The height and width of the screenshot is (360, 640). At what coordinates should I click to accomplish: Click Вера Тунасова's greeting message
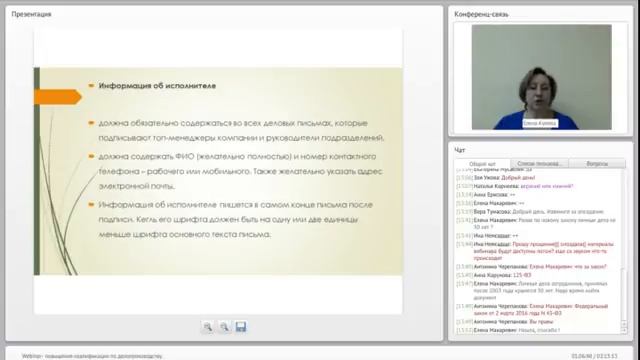530,211
